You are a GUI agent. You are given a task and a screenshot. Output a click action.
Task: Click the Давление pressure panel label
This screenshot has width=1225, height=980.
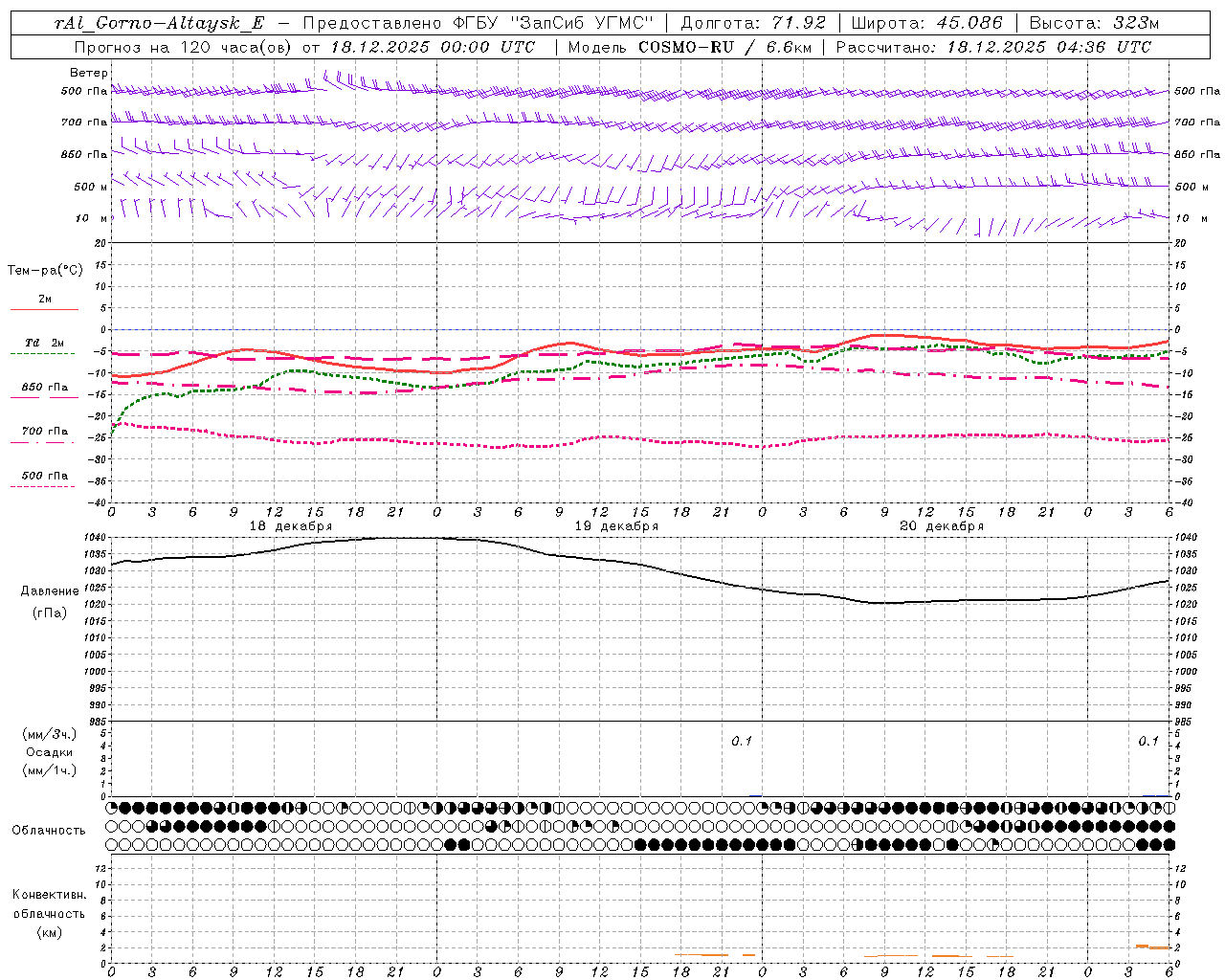pos(50,591)
